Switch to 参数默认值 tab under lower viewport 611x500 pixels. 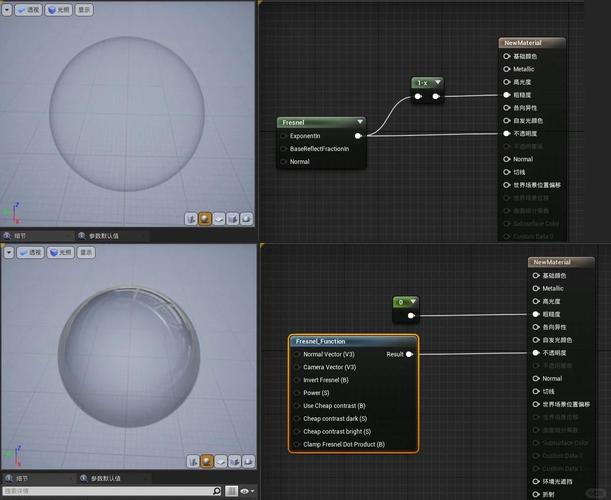point(105,478)
